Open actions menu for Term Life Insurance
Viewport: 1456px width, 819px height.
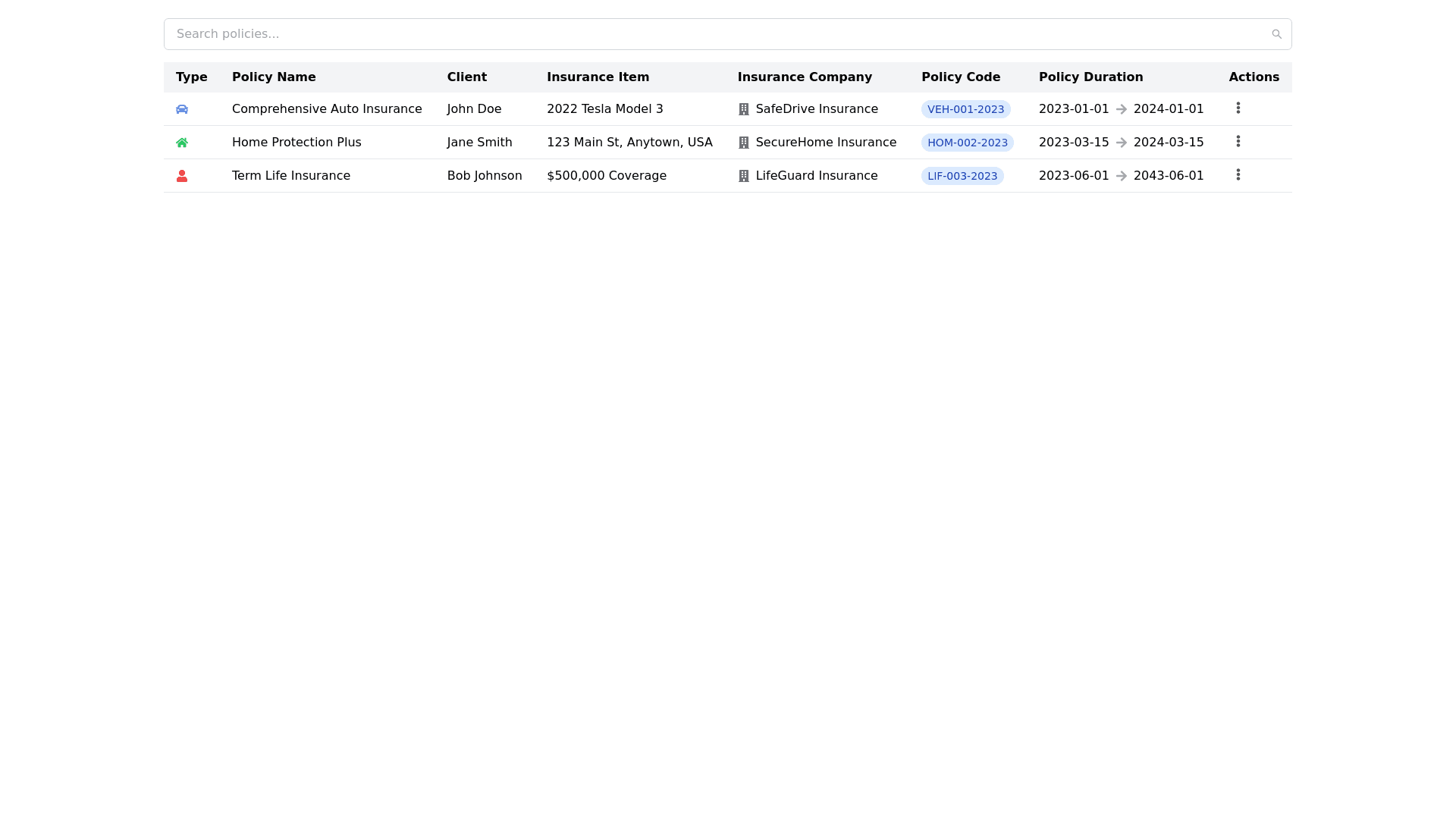pos(1238,174)
